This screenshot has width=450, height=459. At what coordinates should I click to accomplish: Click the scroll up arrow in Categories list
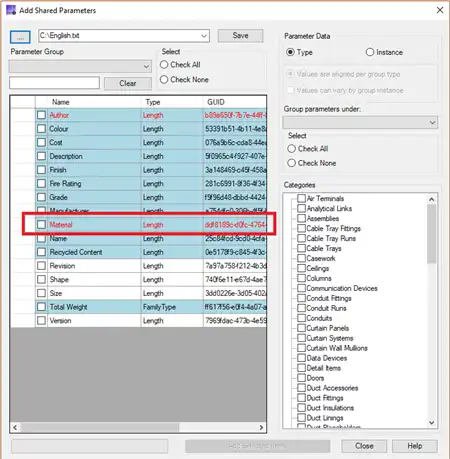click(432, 199)
